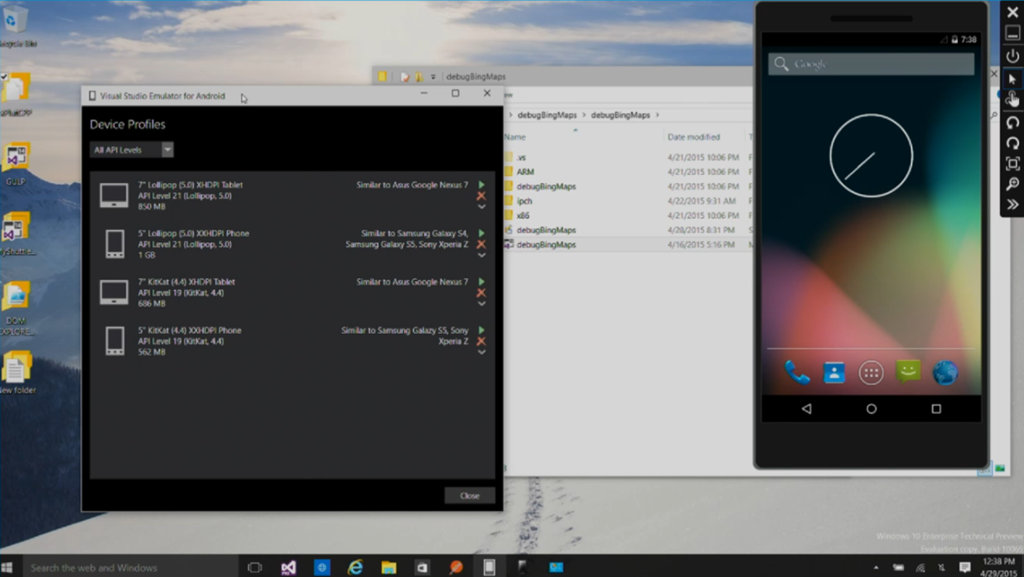Select the Recycle Bin desktop icon

click(x=15, y=26)
